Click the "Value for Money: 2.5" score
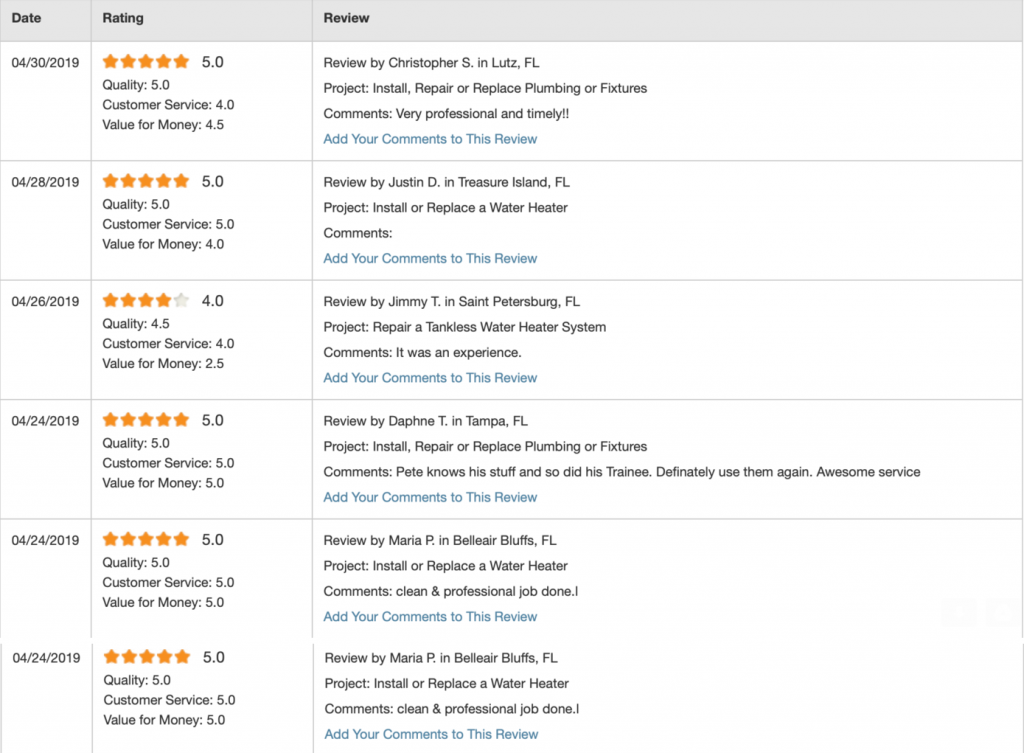The width and height of the screenshot is (1024, 753). coord(163,364)
